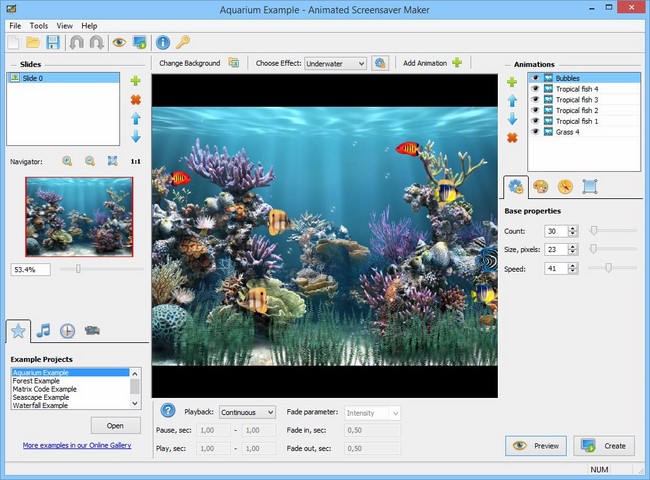Open the Playback Continuous dropdown
650x480 pixels.
point(247,412)
